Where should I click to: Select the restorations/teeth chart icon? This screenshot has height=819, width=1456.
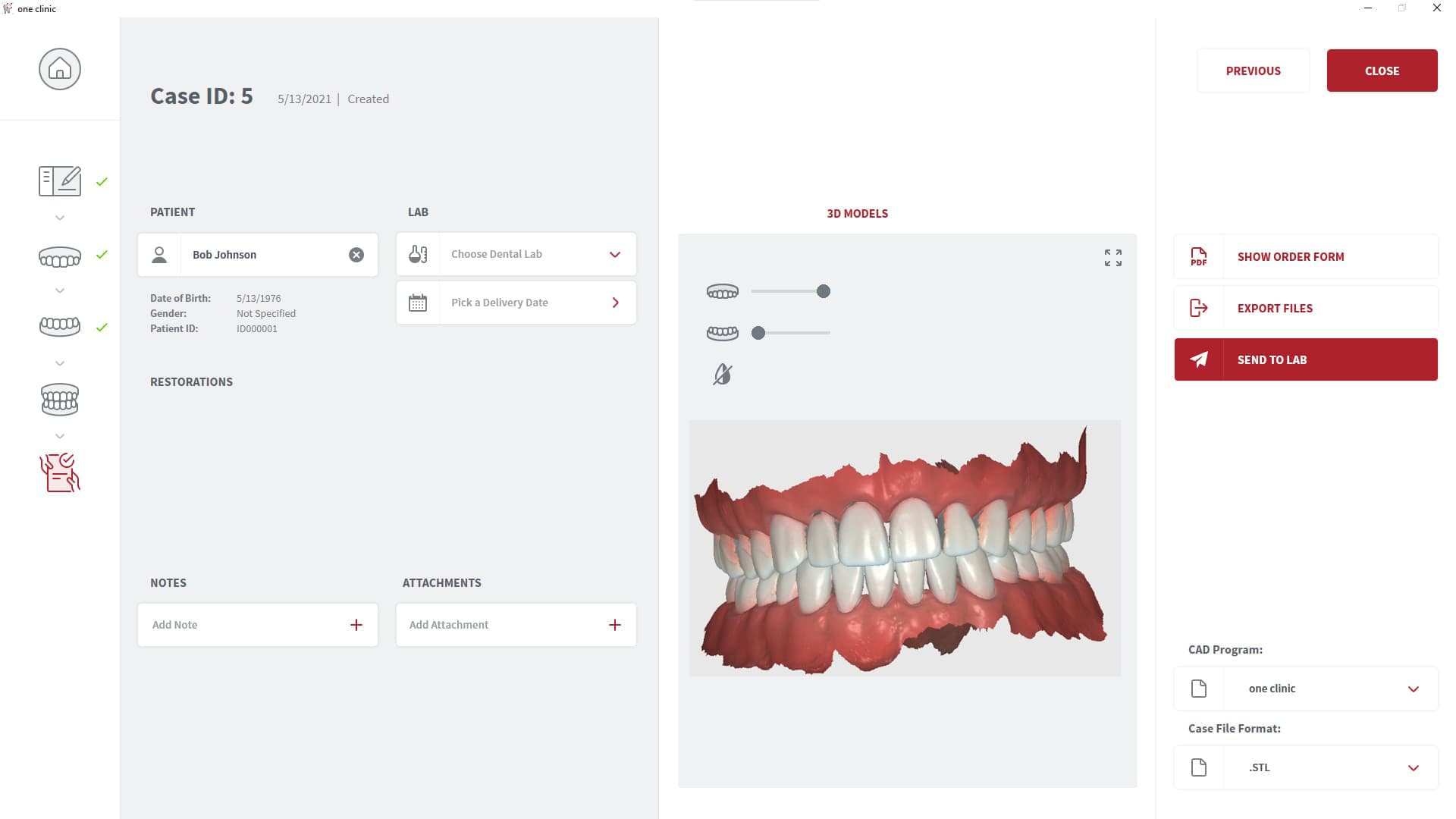[x=59, y=399]
